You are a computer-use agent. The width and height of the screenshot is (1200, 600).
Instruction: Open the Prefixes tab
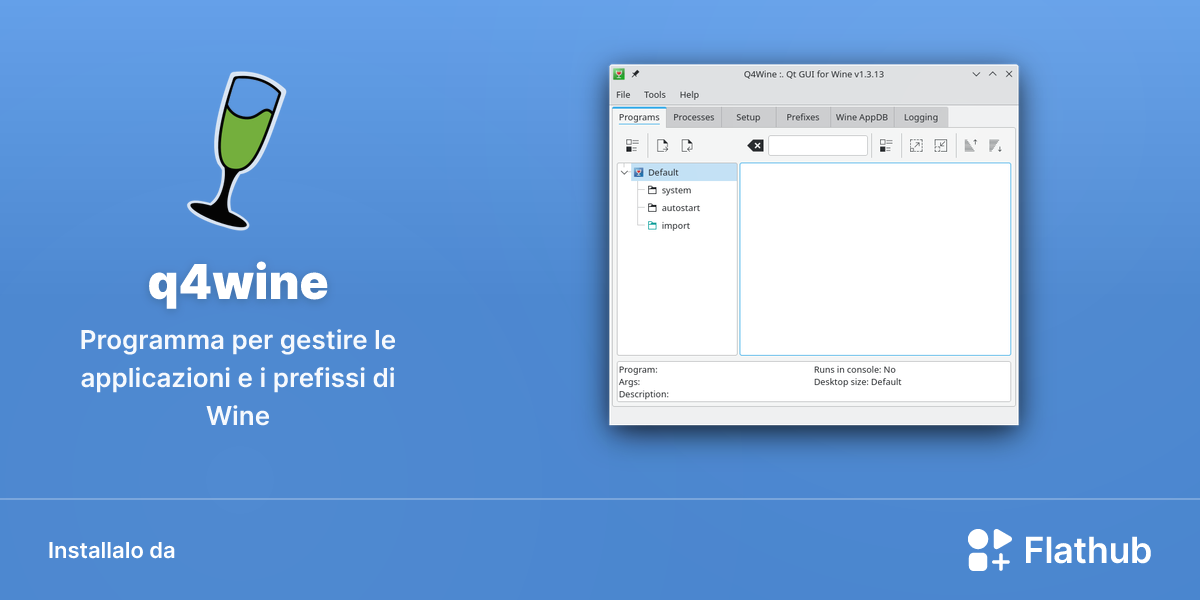[803, 117]
